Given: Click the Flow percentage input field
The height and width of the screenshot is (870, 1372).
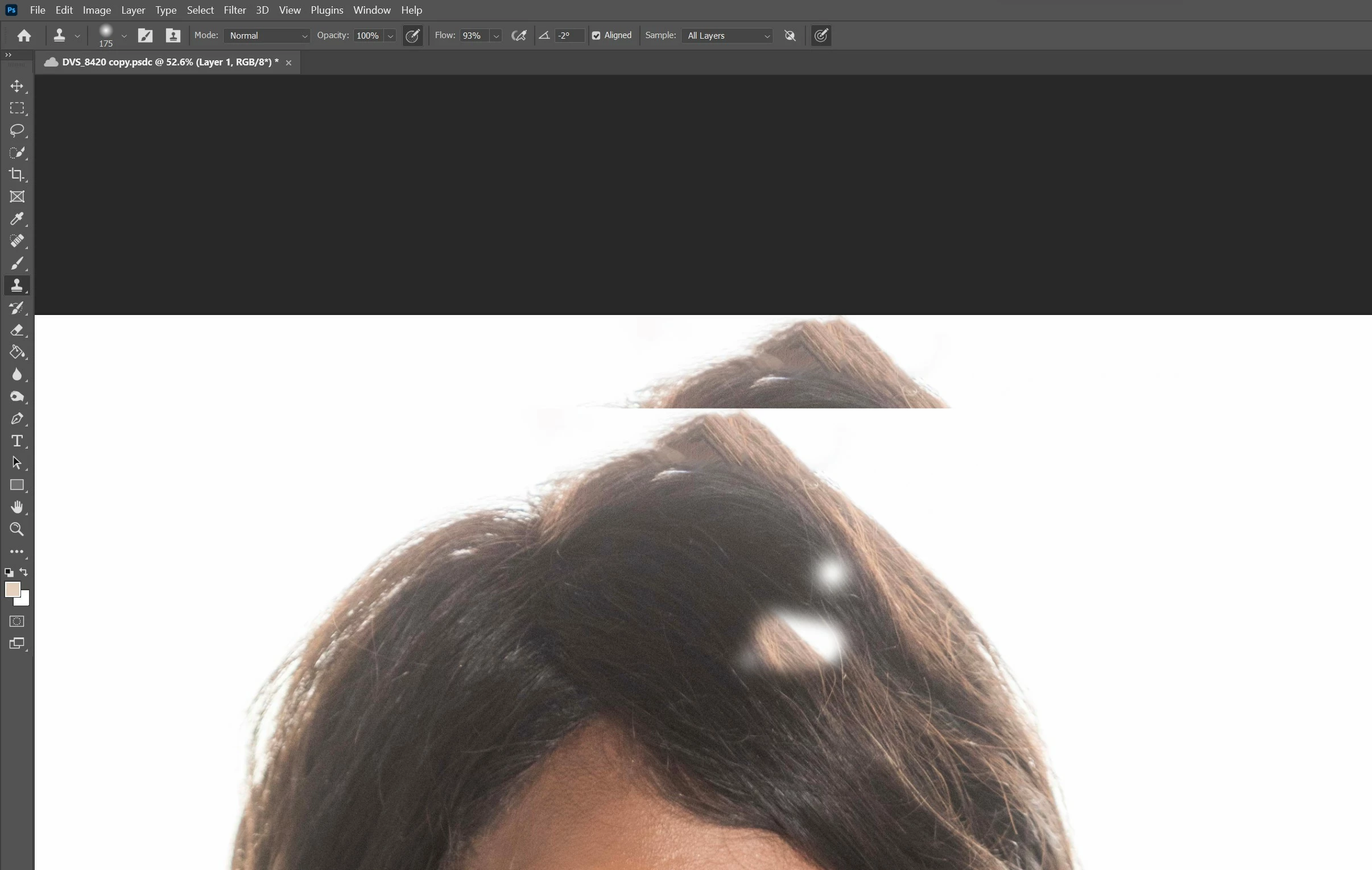Looking at the screenshot, I should pos(473,35).
